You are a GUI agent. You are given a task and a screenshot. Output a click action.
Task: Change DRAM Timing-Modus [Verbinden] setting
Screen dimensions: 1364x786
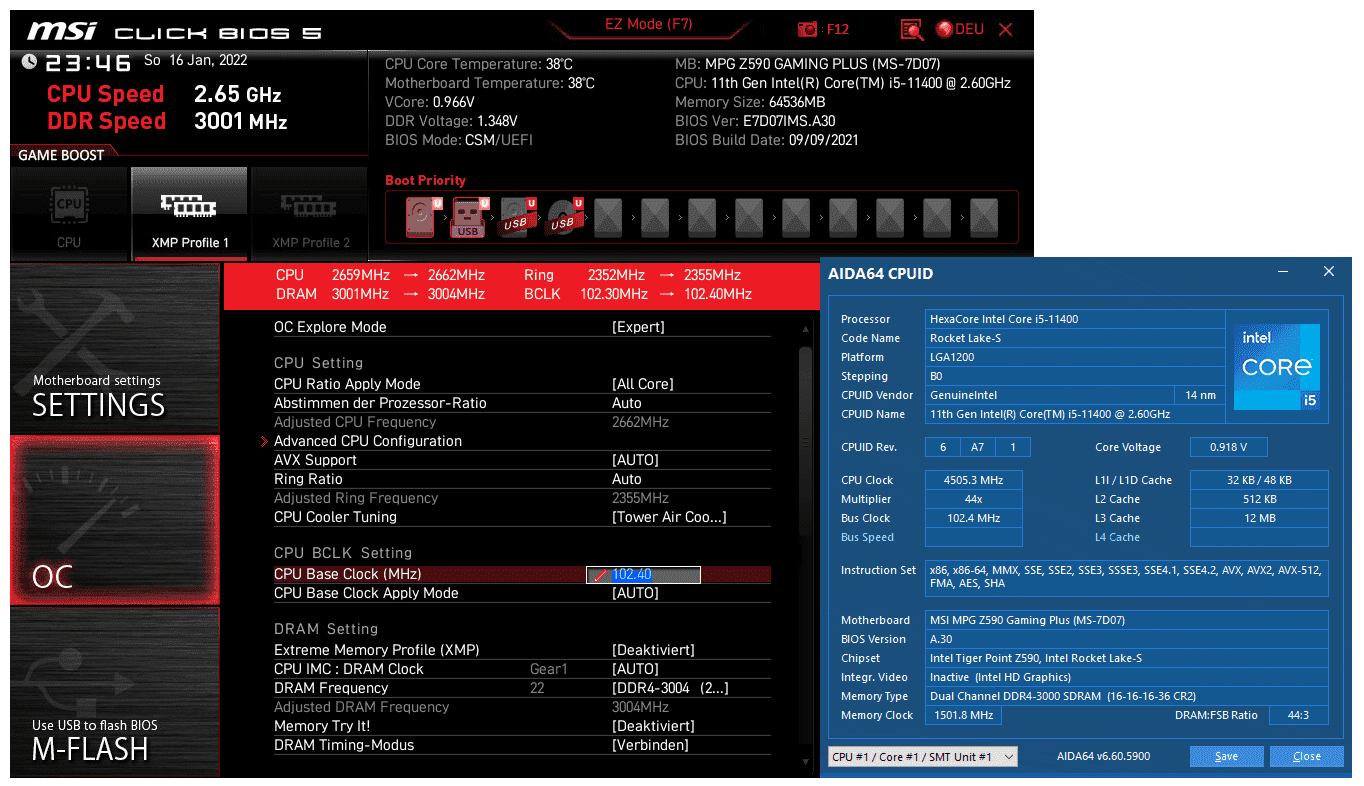pos(650,745)
